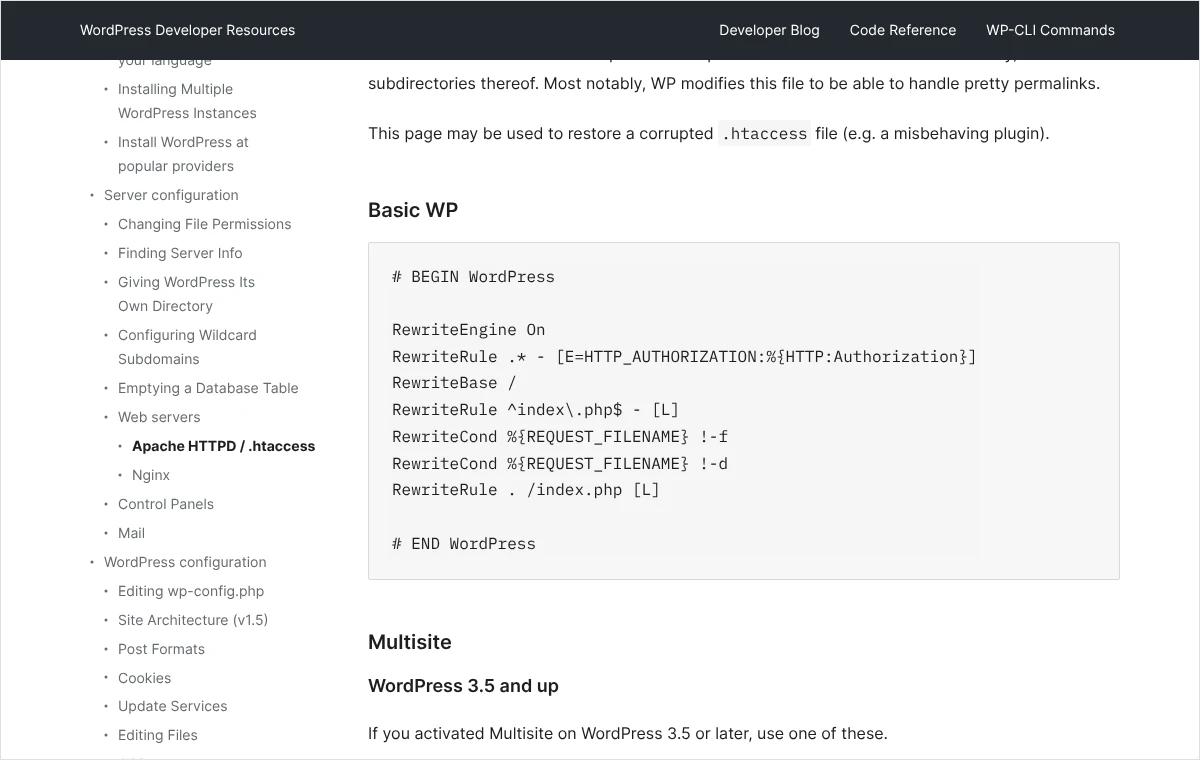Viewport: 1200px width, 760px height.
Task: Open Configuring Wildcard Subdomains page
Action: pos(187,347)
